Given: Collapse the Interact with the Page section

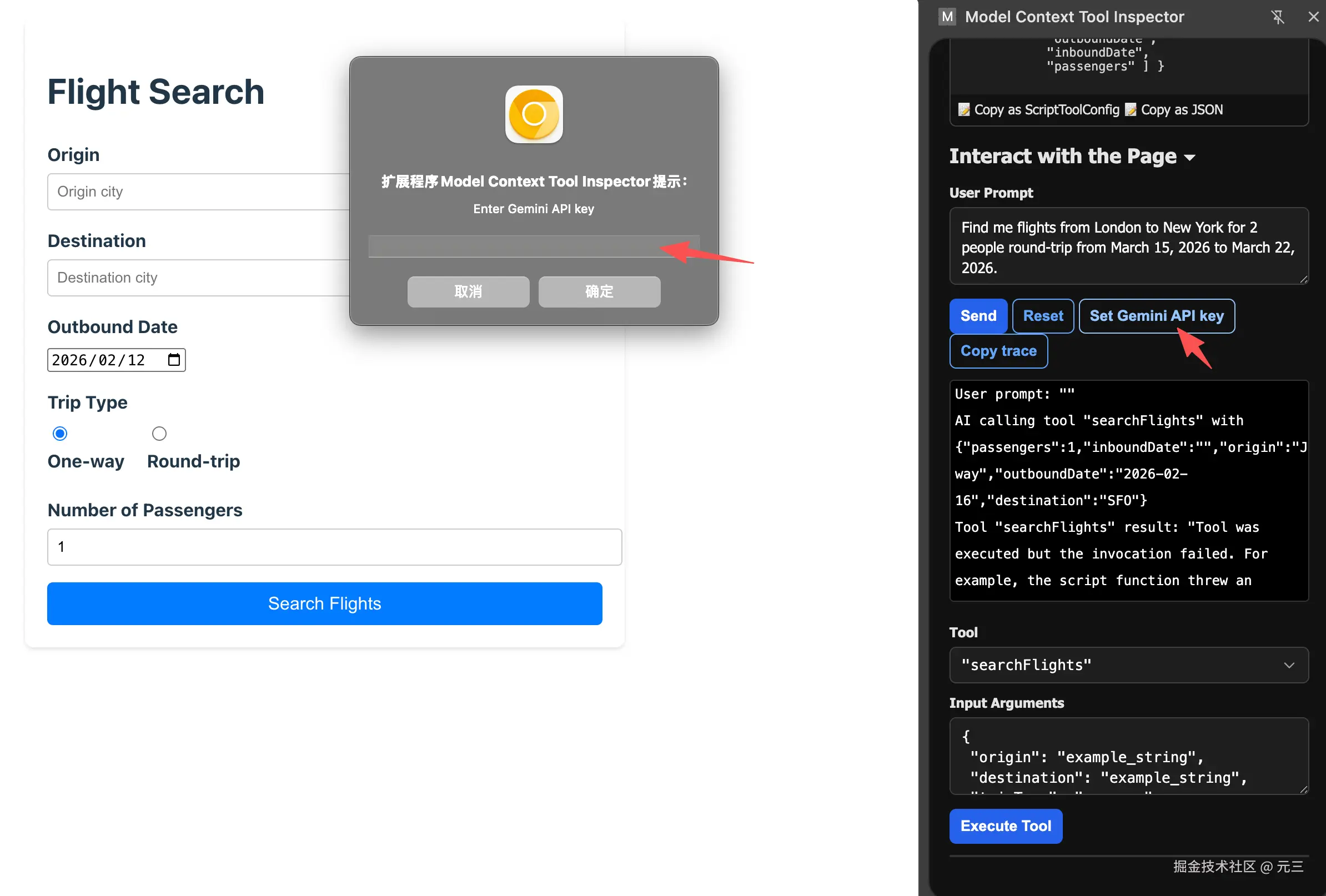Looking at the screenshot, I should [1189, 158].
